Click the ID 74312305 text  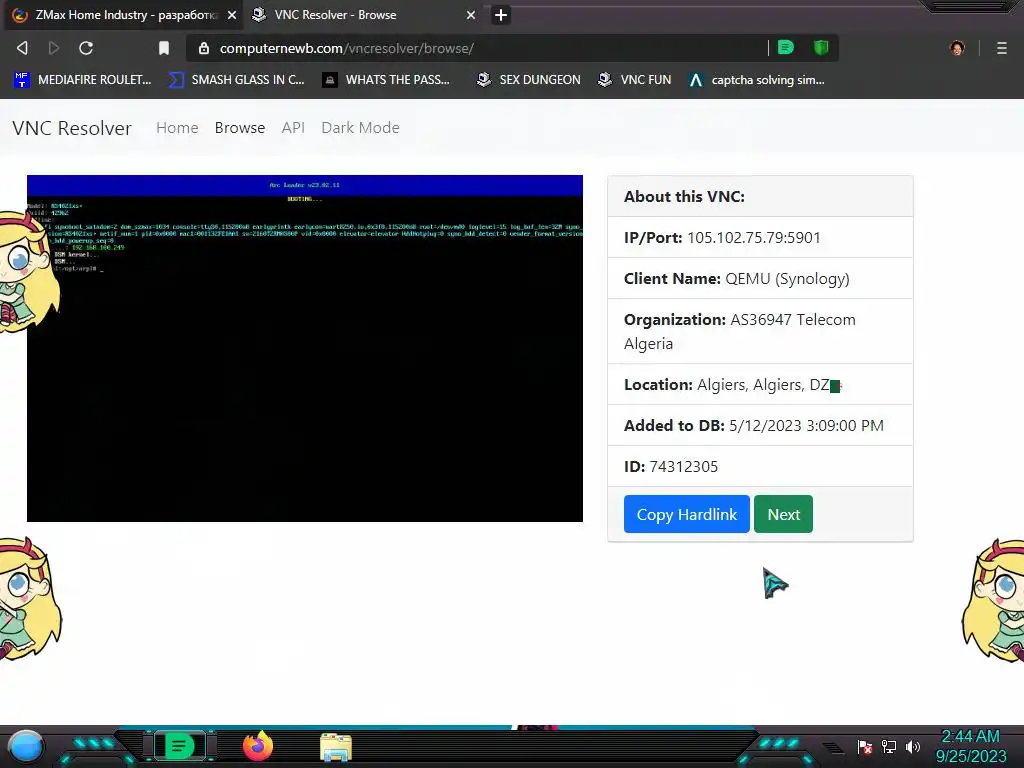coord(671,467)
